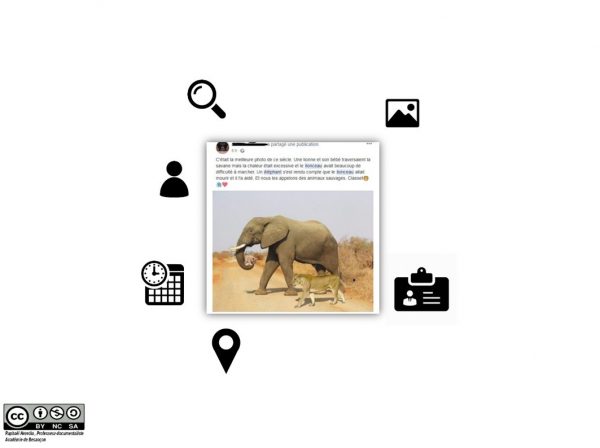Open the post's three-dot options menu
The width and height of the screenshot is (600, 448).
369,144
